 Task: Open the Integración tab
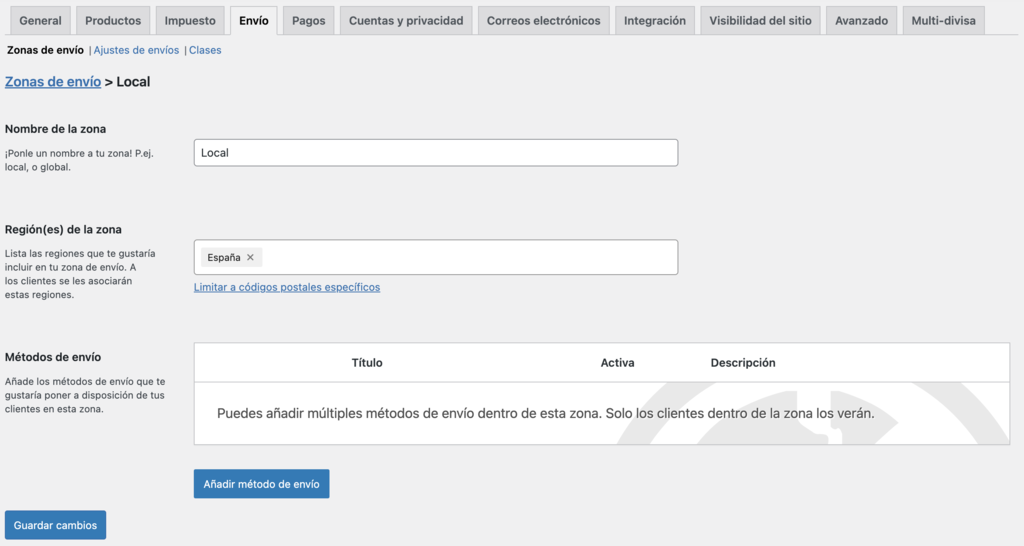[655, 20]
